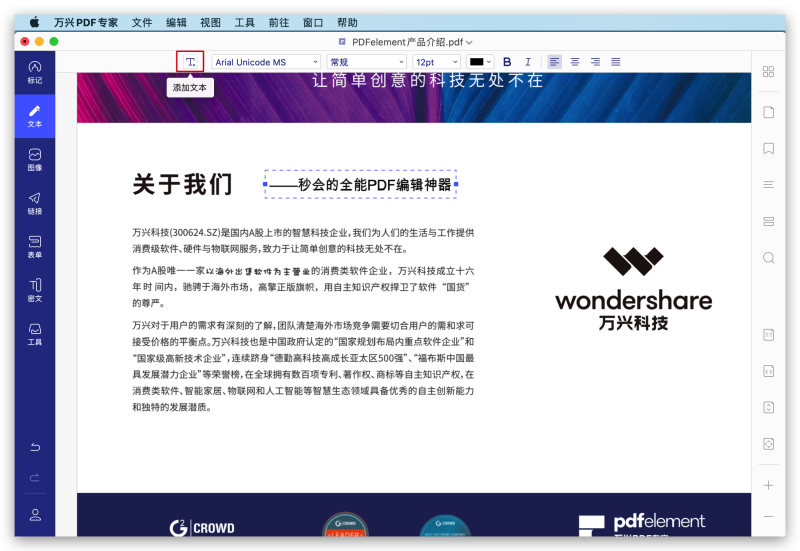Open the 视图 menu
This screenshot has height=551, width=800.
point(210,22)
